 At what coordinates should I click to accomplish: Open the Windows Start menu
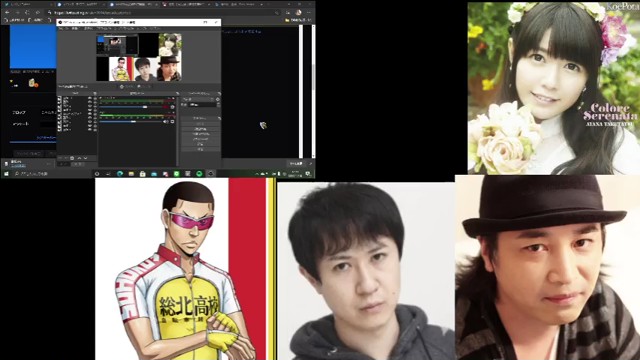[x=6, y=174]
